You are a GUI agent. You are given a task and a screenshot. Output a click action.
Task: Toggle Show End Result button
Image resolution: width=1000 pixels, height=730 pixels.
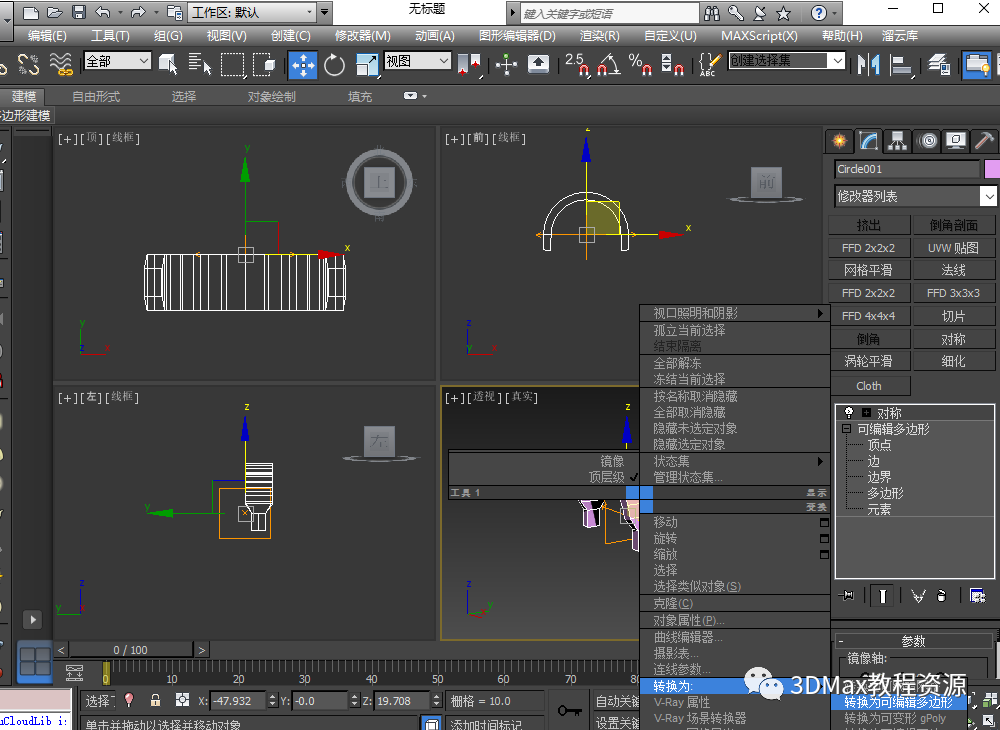882,596
